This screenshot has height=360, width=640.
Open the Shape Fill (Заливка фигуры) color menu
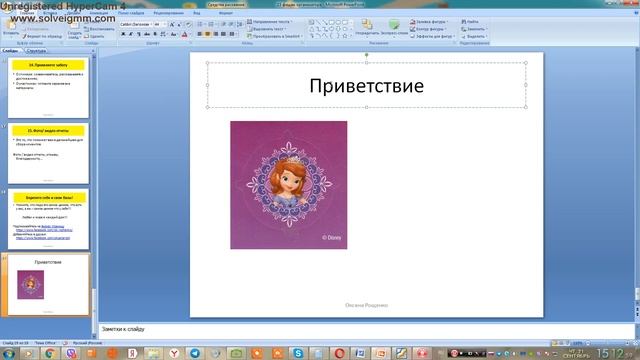[x=429, y=22]
